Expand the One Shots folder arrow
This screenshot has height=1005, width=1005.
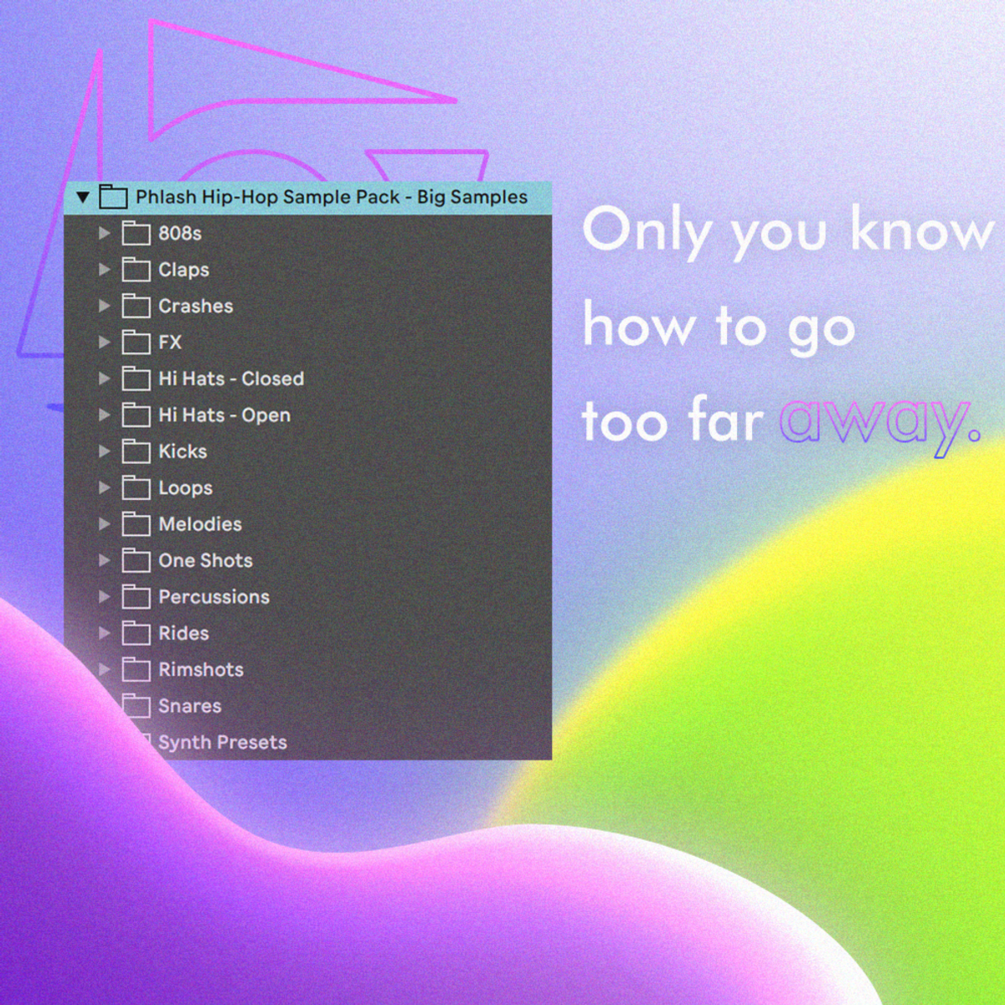(x=104, y=560)
